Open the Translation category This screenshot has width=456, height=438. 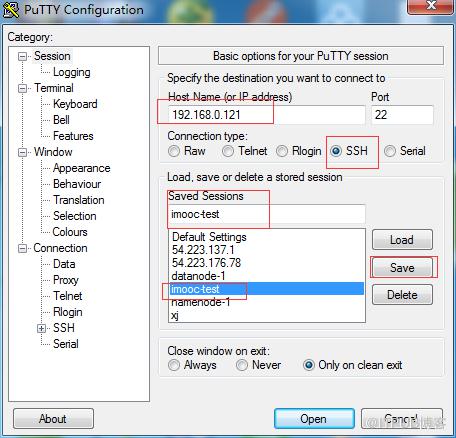(x=79, y=200)
